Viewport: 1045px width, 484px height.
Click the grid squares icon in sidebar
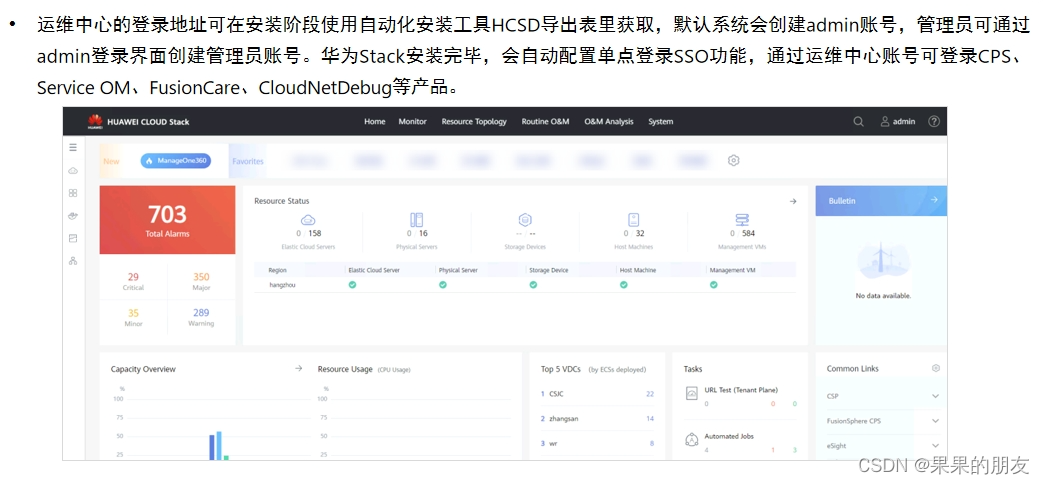(73, 193)
